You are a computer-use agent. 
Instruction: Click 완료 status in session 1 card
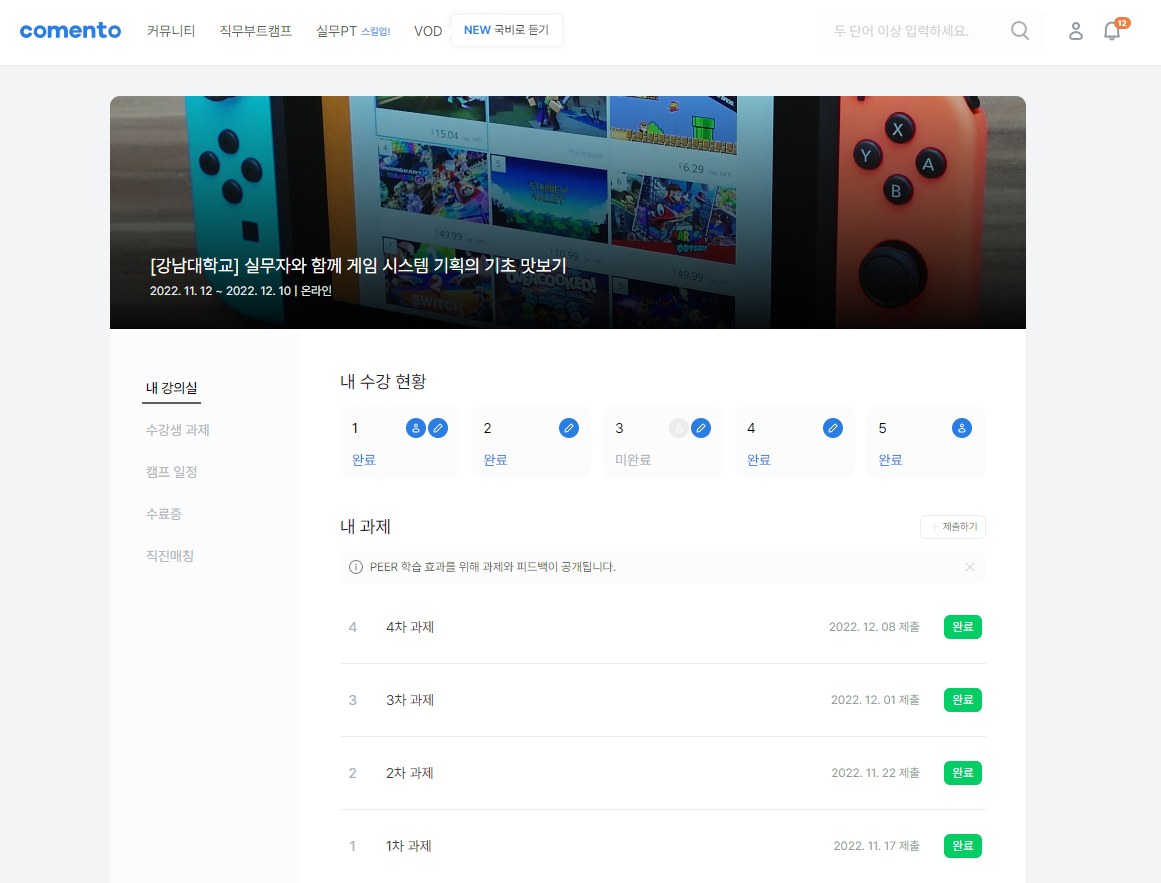[x=364, y=460]
